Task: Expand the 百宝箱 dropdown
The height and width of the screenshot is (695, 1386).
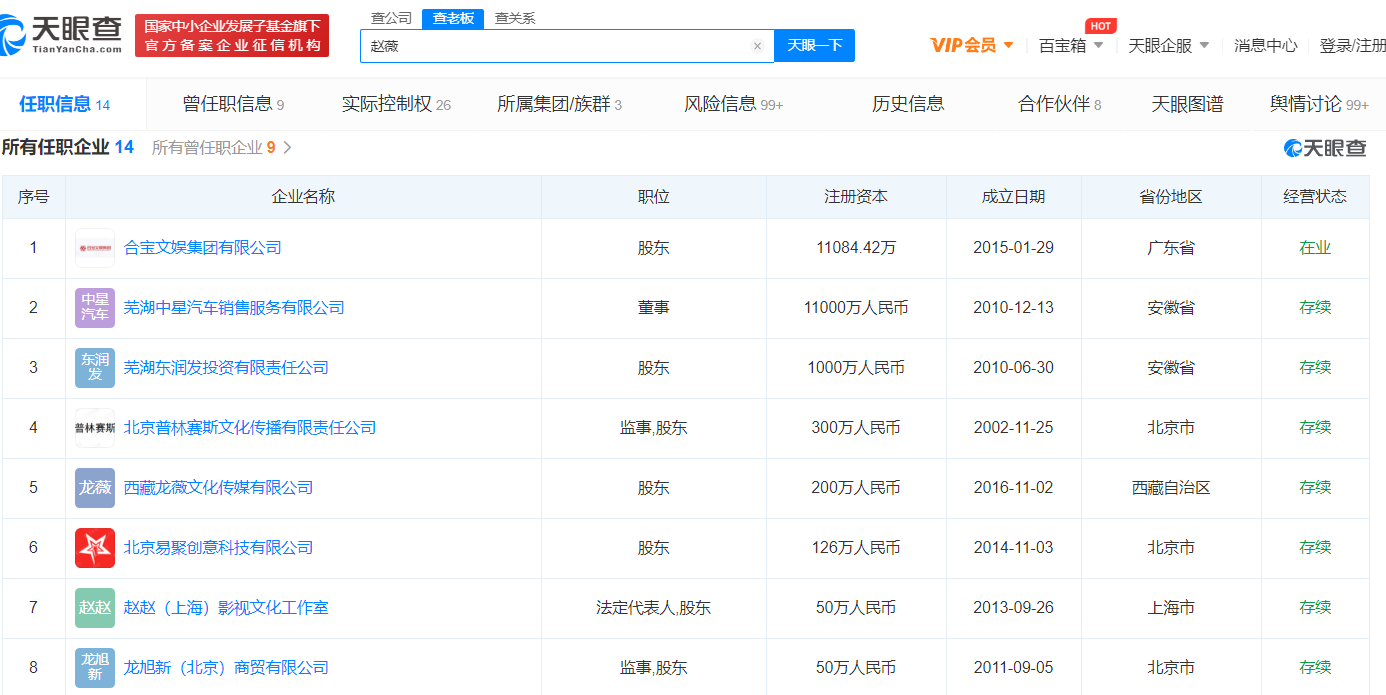Action: [x=1071, y=45]
